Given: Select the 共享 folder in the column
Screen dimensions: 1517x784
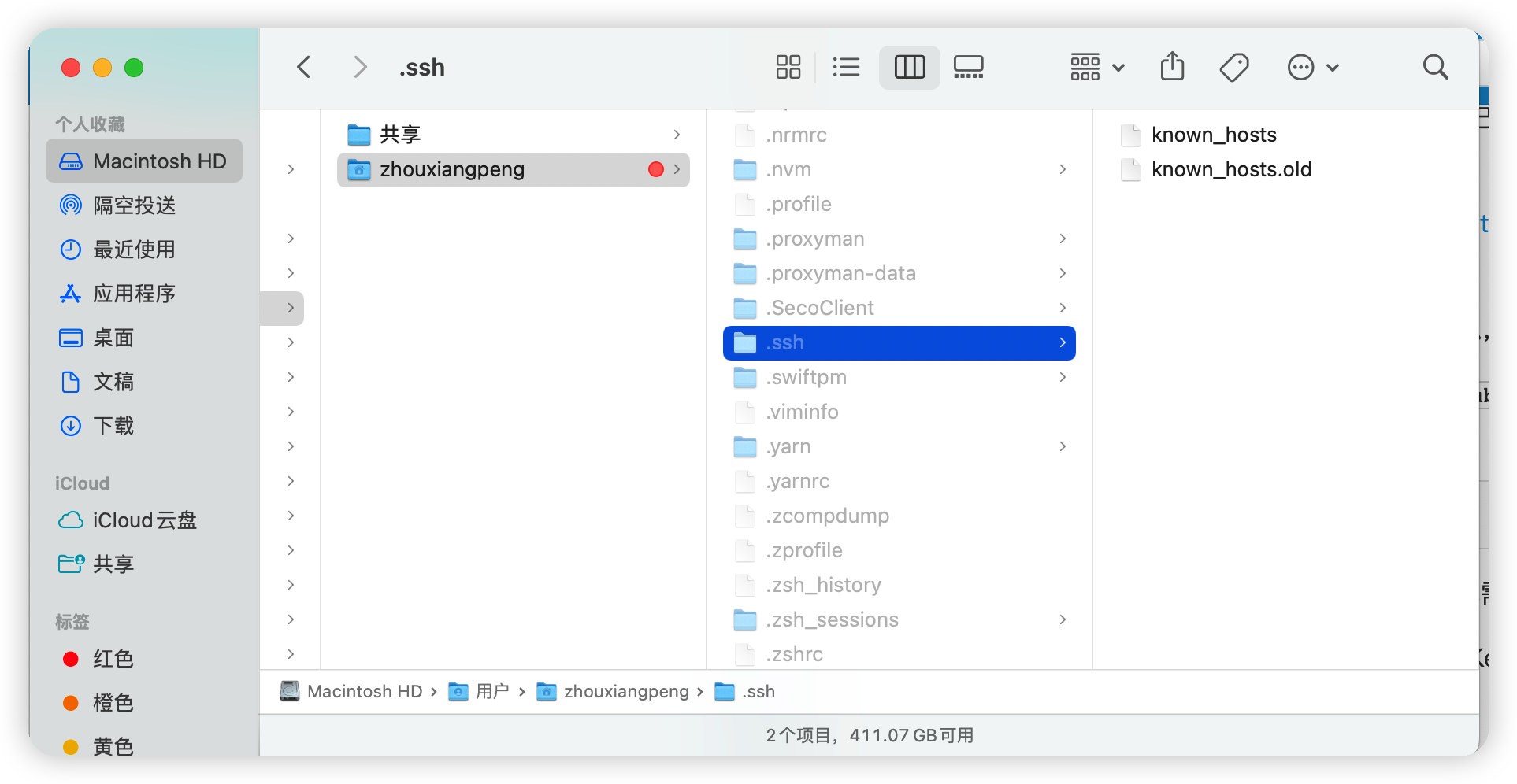Looking at the screenshot, I should point(514,135).
